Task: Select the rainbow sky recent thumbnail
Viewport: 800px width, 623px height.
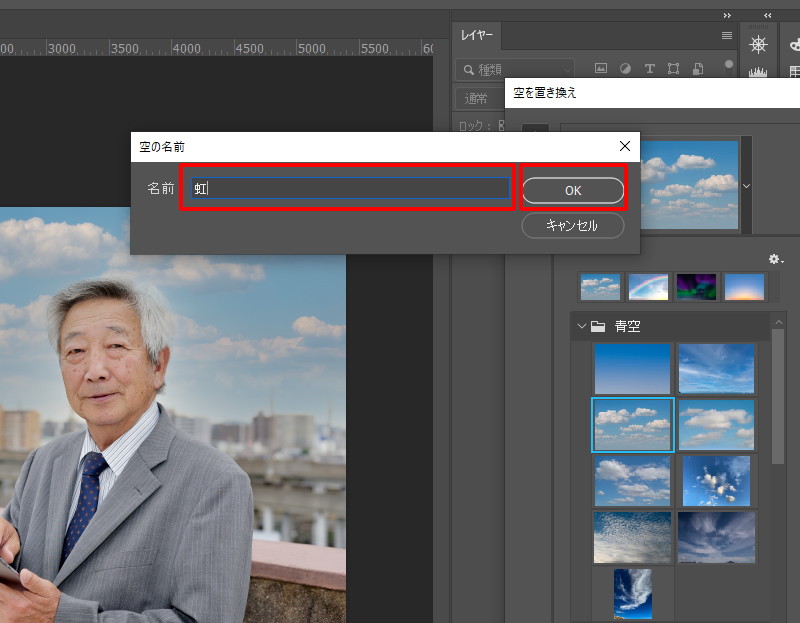Action: coord(648,287)
